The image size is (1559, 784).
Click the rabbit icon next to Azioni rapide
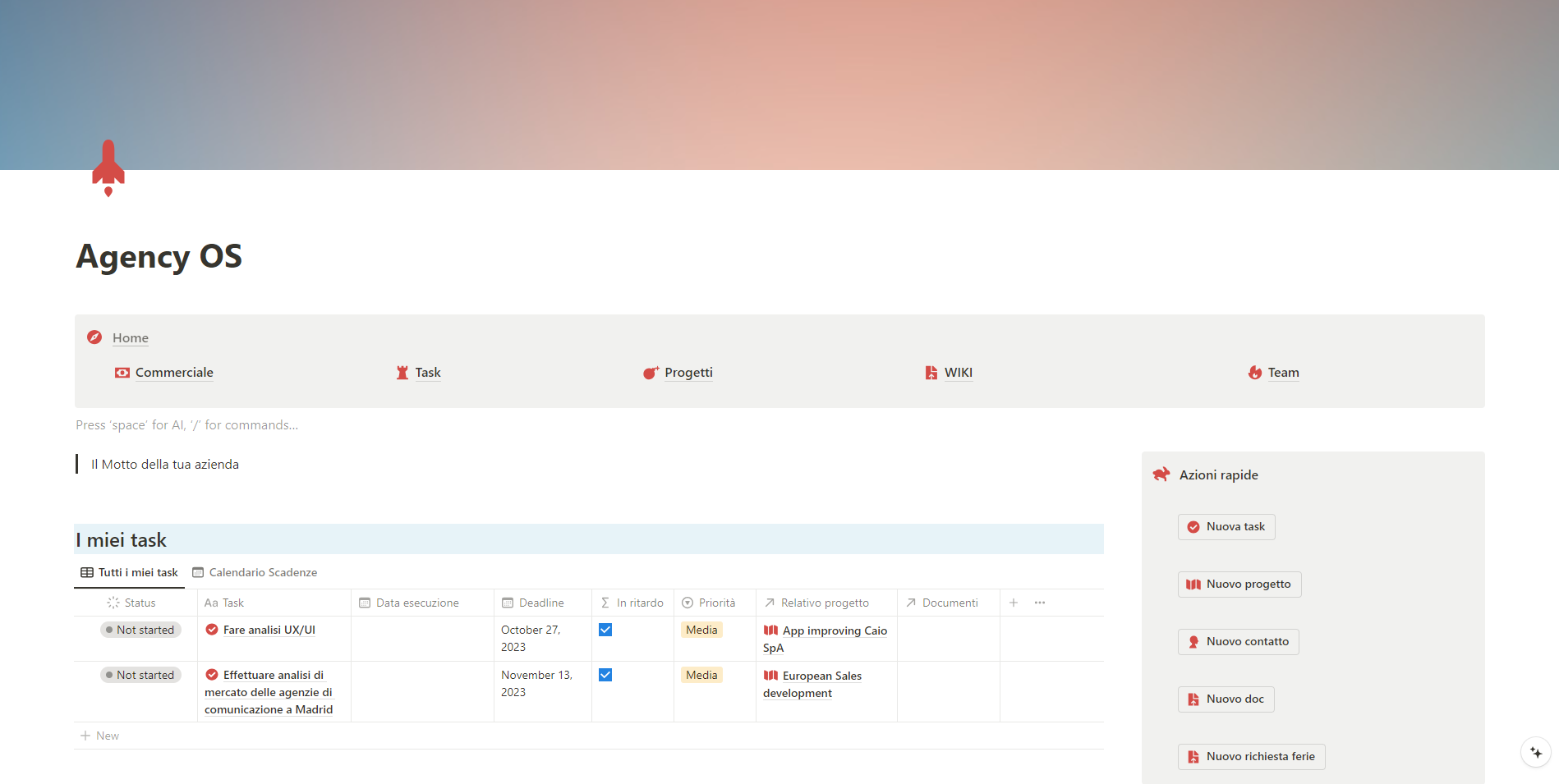click(1161, 475)
